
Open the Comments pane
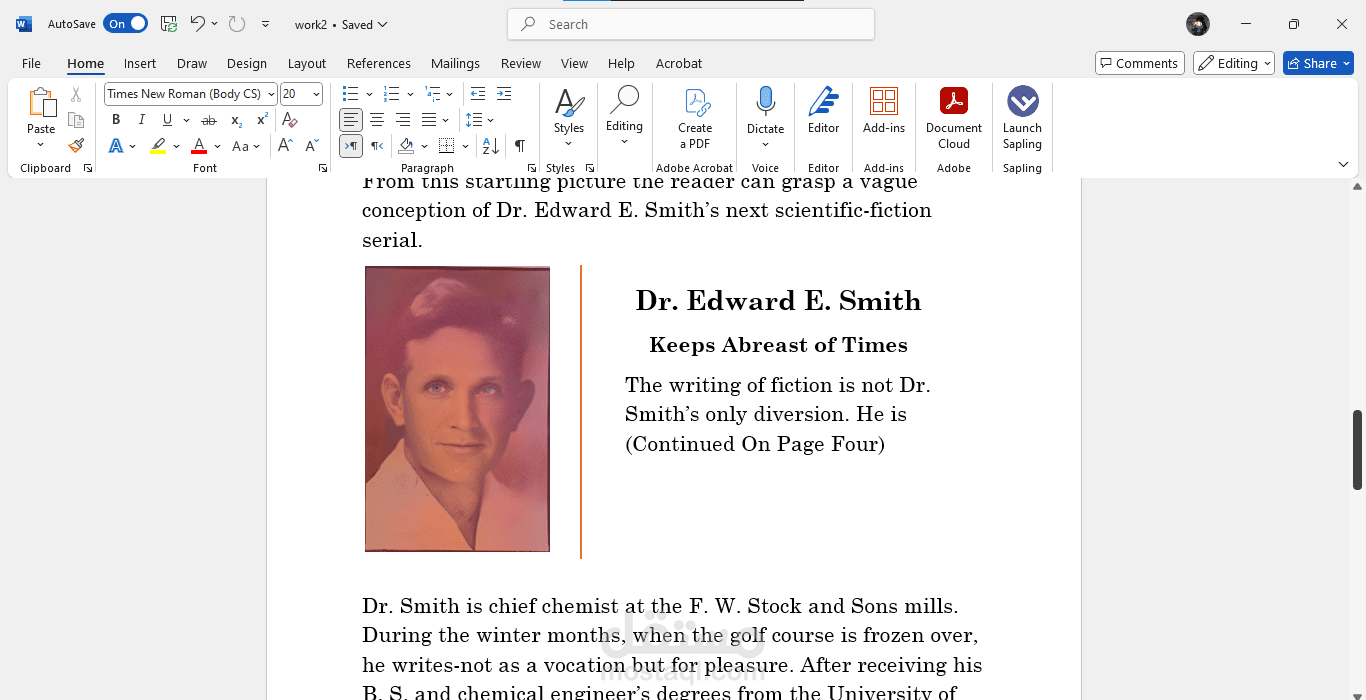1140,63
